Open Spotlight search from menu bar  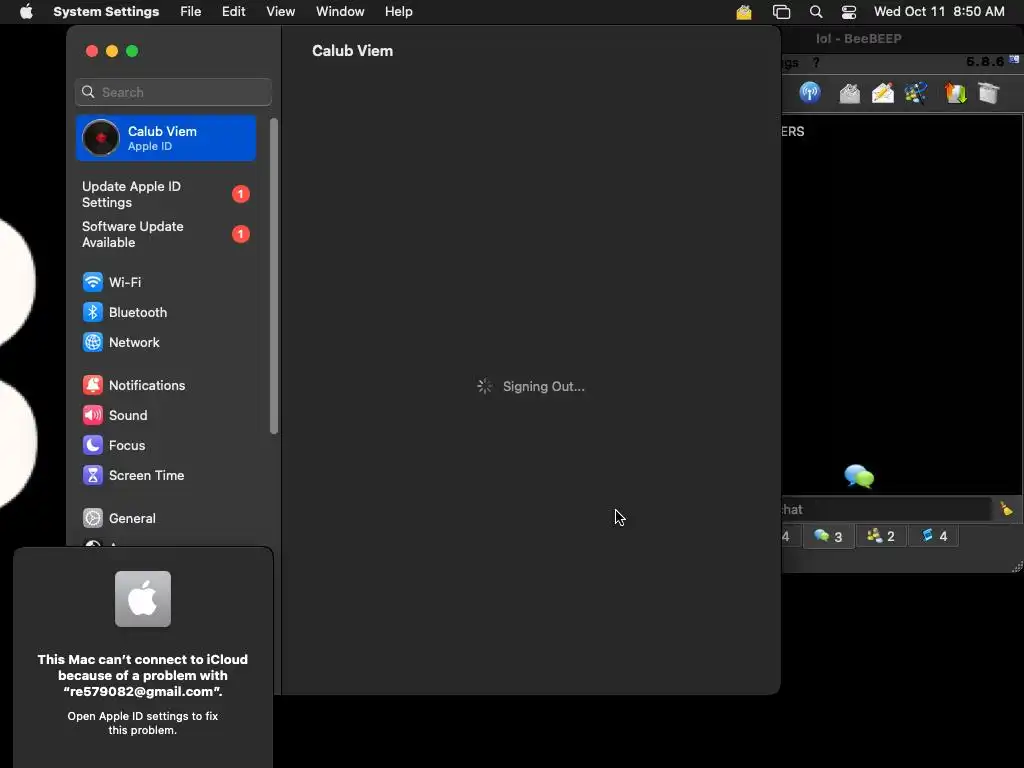click(x=816, y=12)
